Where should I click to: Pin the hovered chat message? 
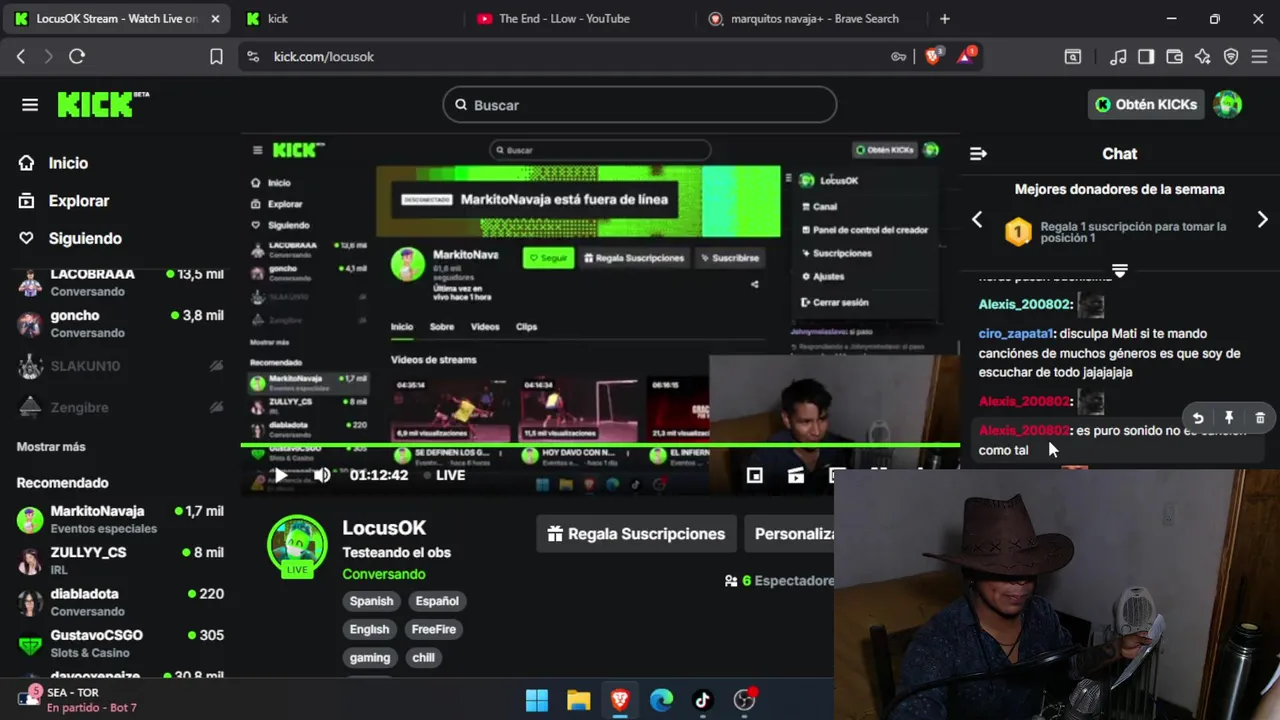pyautogui.click(x=1229, y=418)
